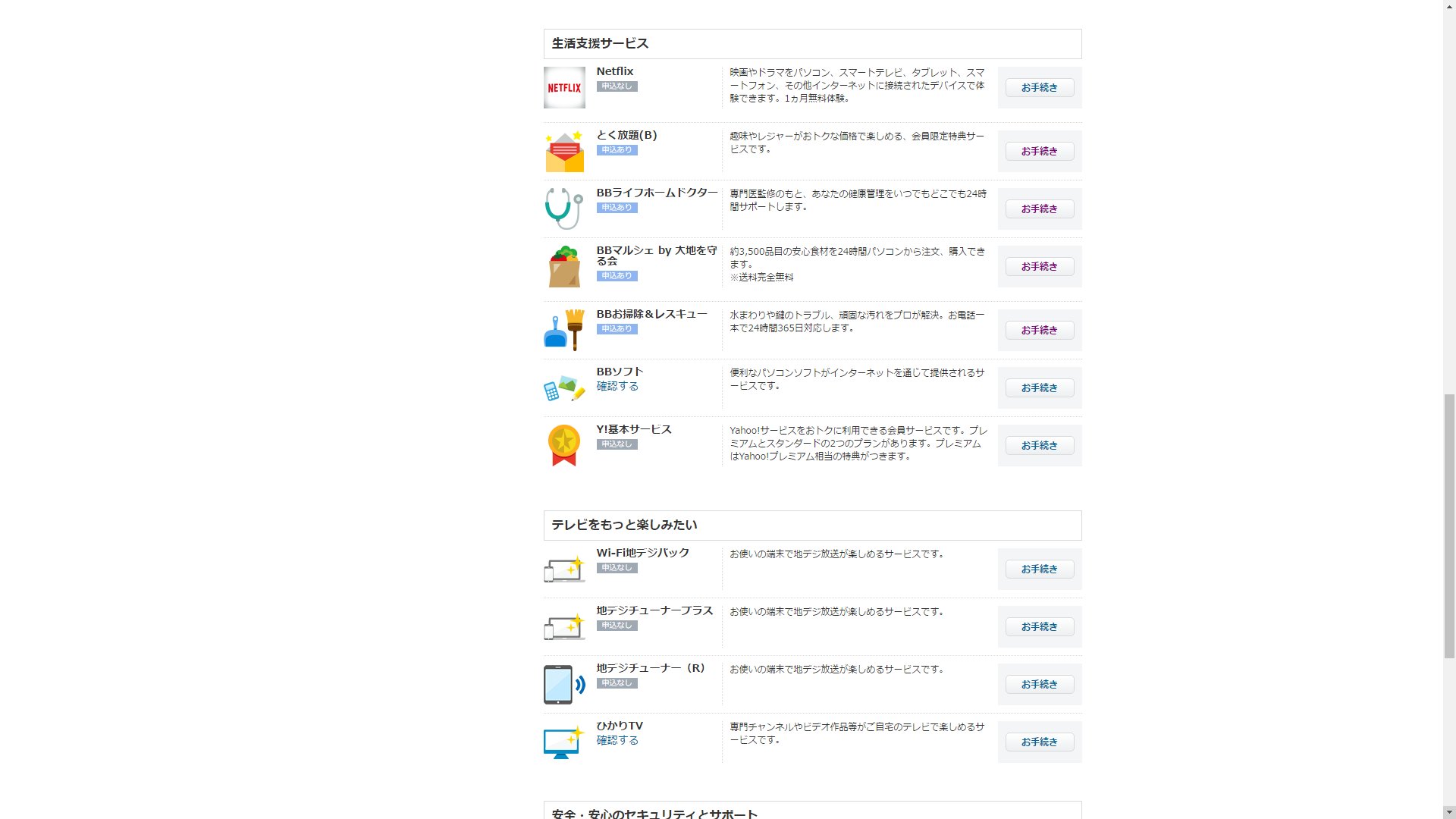Click the Netflix service name
The height and width of the screenshot is (819, 1456).
pyautogui.click(x=615, y=71)
